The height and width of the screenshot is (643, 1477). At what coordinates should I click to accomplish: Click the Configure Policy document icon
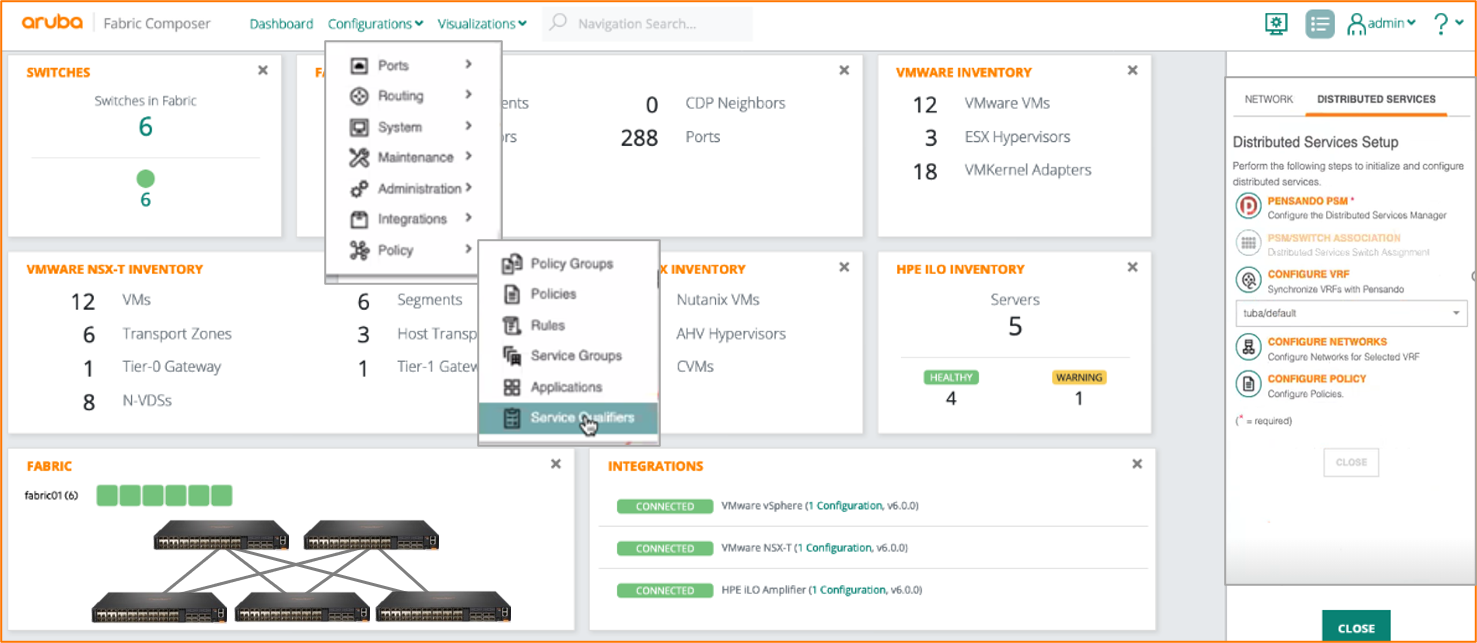1248,384
